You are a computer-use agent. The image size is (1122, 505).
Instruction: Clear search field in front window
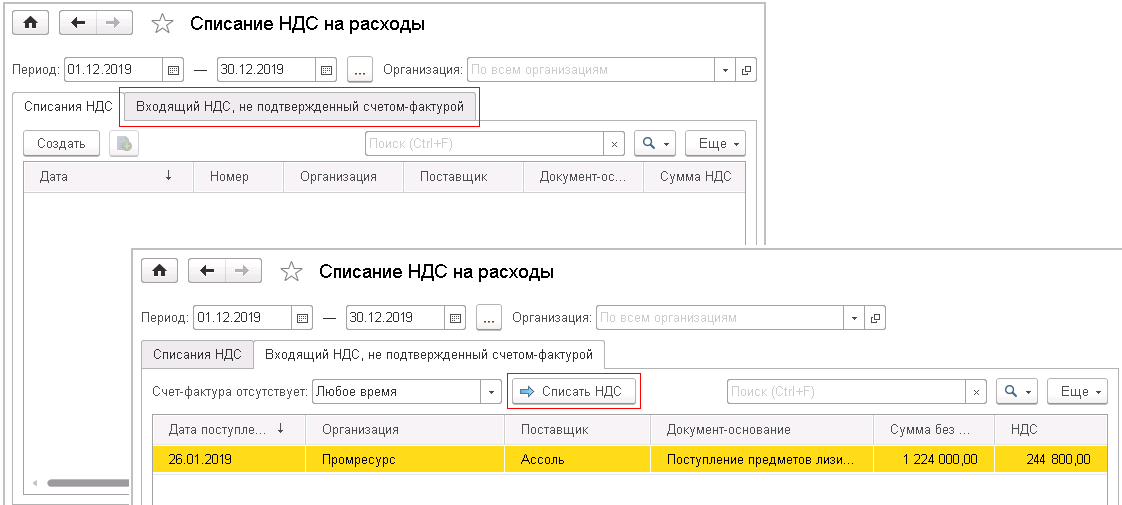976,391
